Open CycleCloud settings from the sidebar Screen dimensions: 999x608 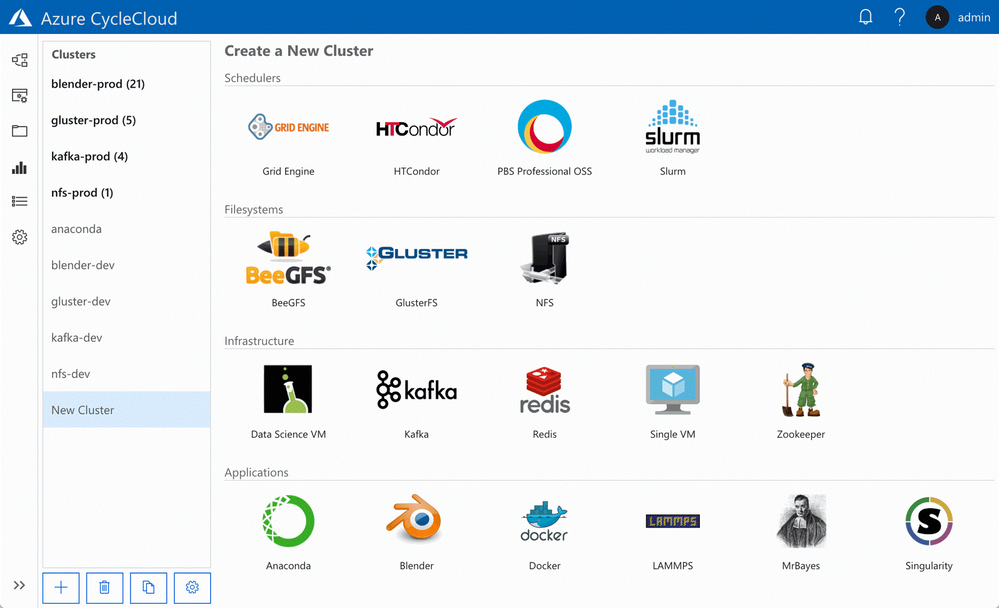point(19,237)
